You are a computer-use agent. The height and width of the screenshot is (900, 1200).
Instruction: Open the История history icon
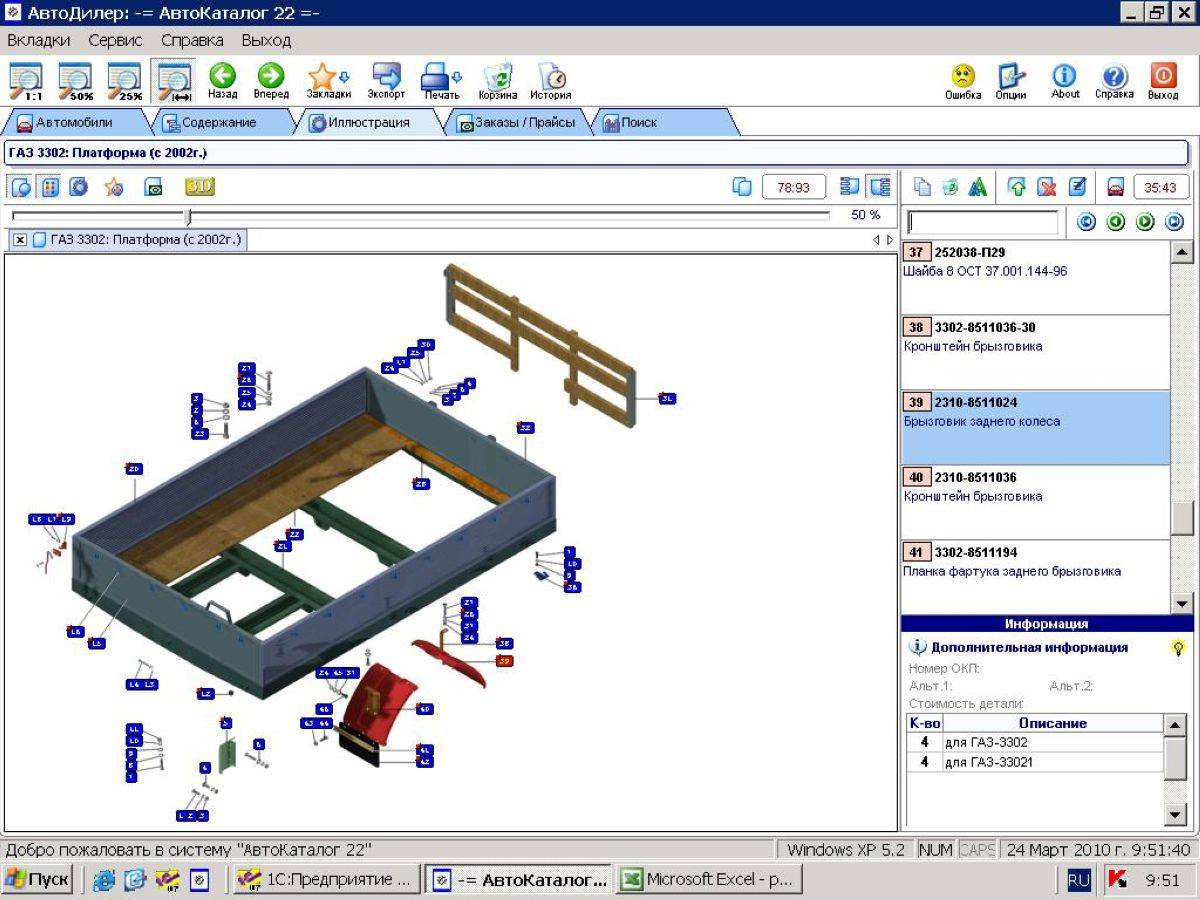[x=551, y=77]
